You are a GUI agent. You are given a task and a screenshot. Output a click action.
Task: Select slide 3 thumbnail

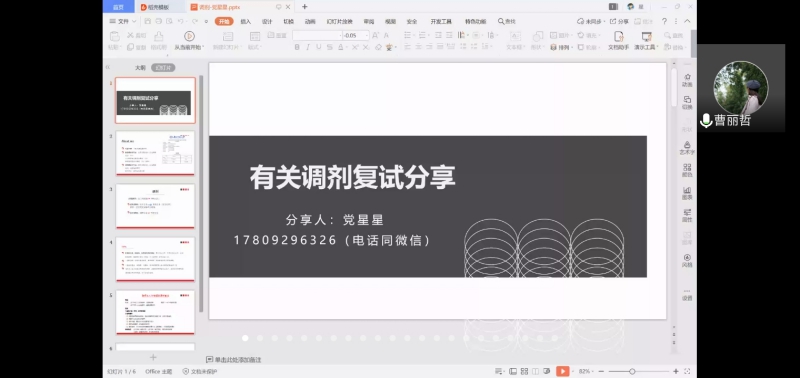pyautogui.click(x=155, y=206)
